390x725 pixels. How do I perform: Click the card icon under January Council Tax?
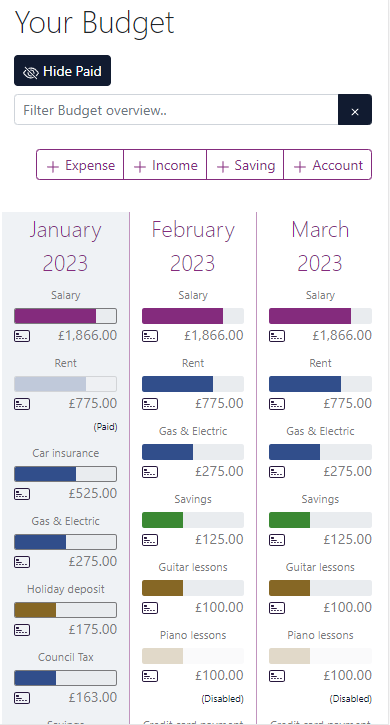tap(22, 698)
